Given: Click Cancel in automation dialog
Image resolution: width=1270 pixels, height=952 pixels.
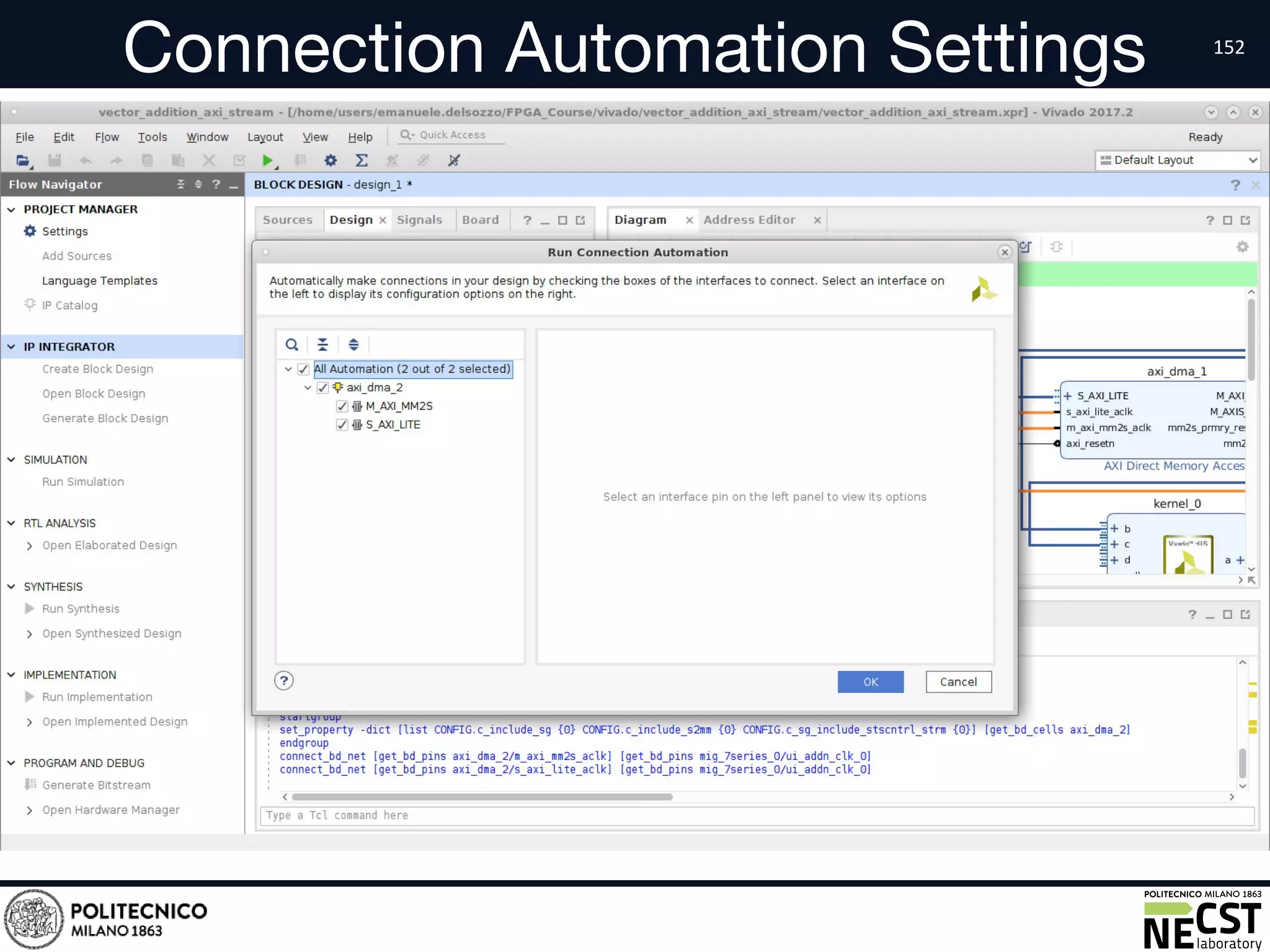Looking at the screenshot, I should [959, 682].
